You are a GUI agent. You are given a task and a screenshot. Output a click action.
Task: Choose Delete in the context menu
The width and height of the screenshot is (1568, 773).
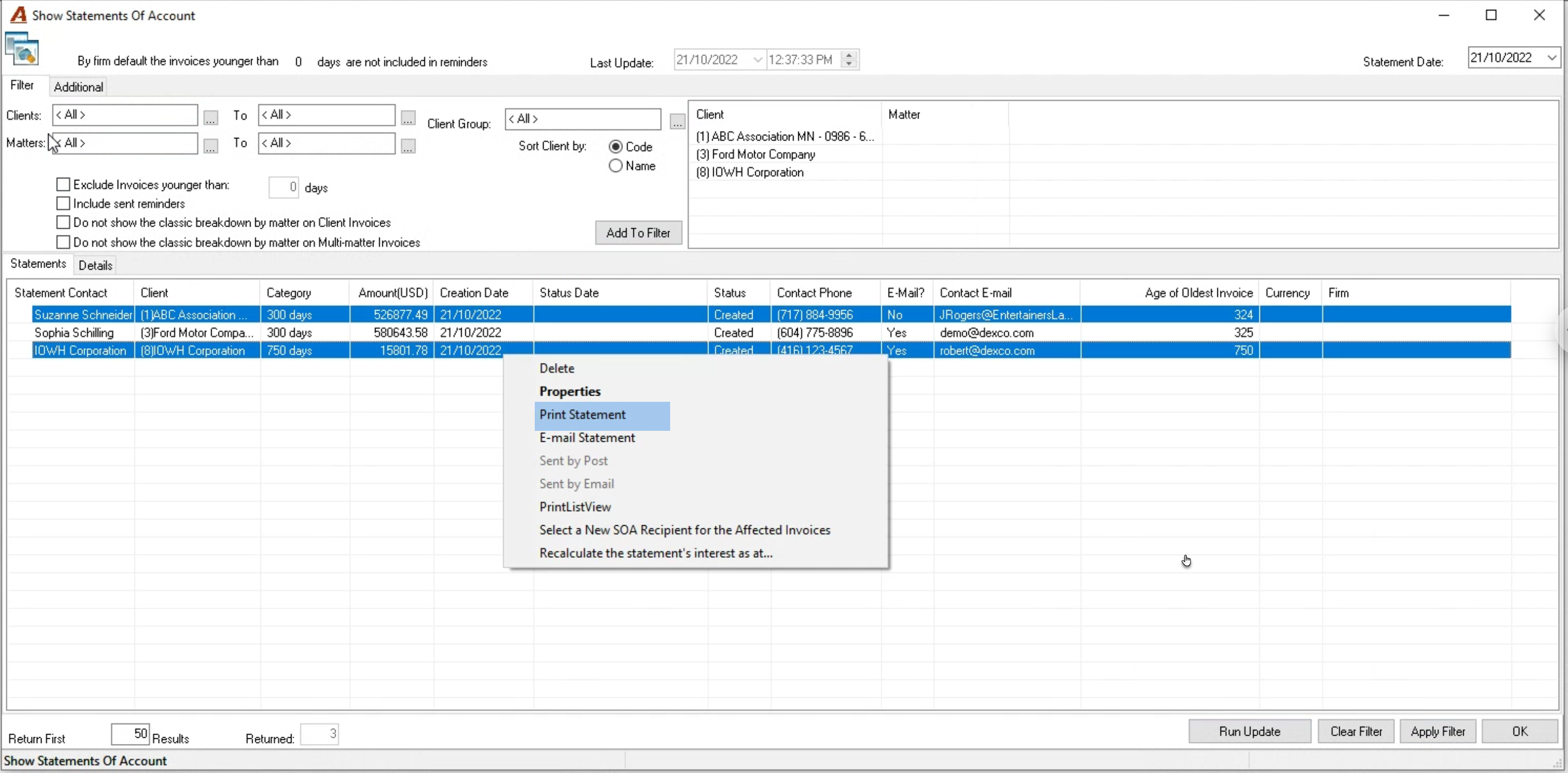[557, 369]
